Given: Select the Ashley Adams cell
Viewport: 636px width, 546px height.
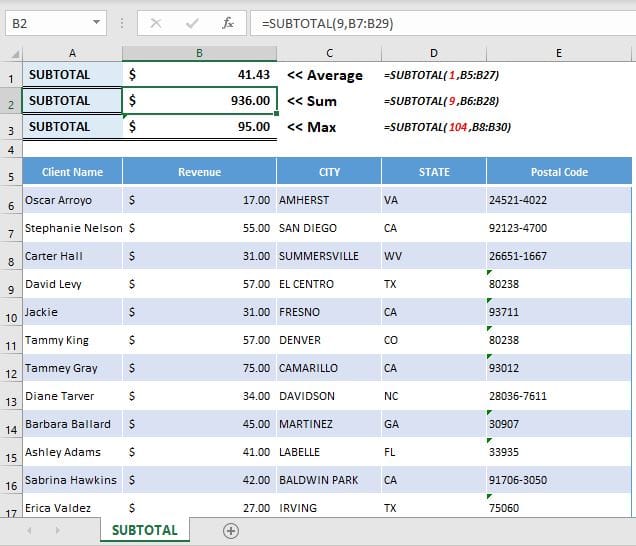Looking at the screenshot, I should click(72, 452).
